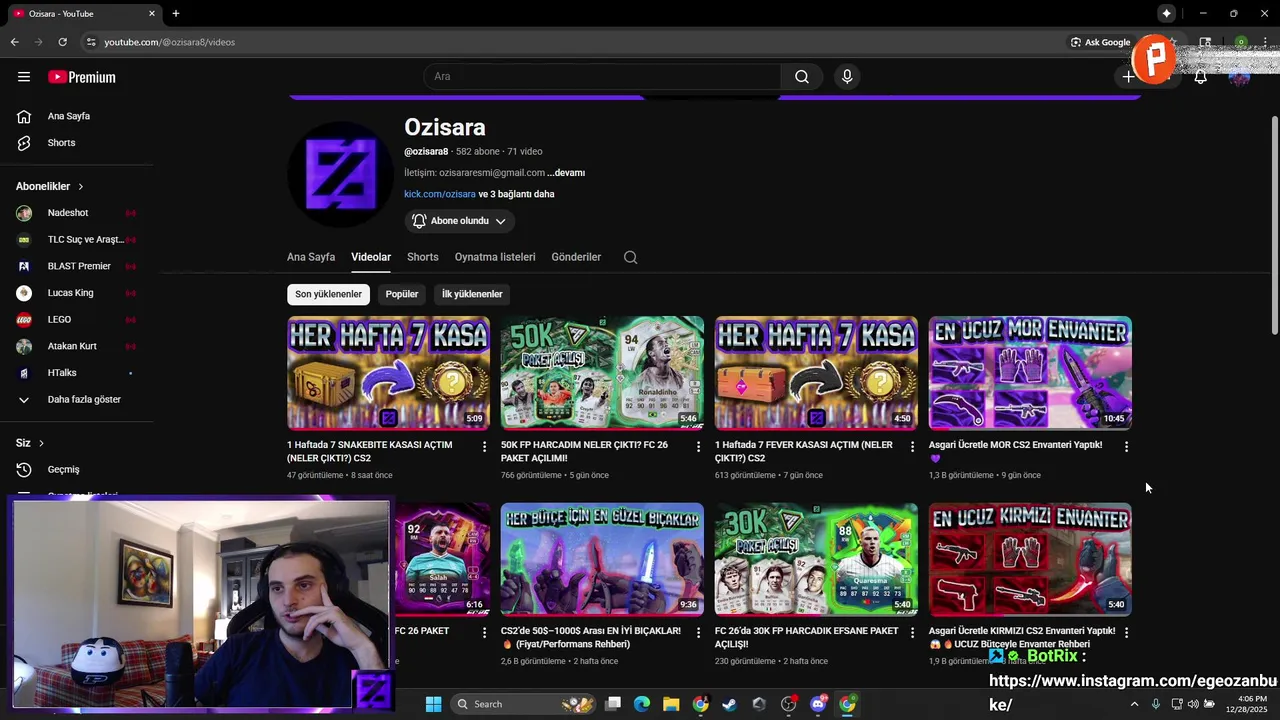
Task: Open options for 1 Haftada 7 SNAKEBITE video
Action: pyautogui.click(x=485, y=447)
